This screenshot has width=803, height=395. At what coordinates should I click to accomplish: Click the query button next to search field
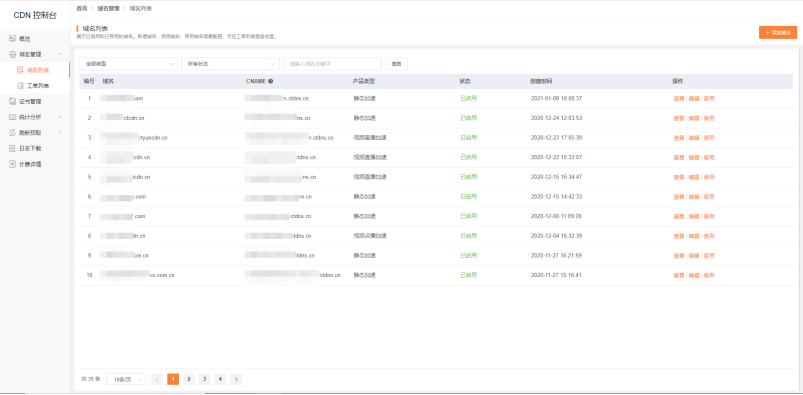(x=396, y=64)
